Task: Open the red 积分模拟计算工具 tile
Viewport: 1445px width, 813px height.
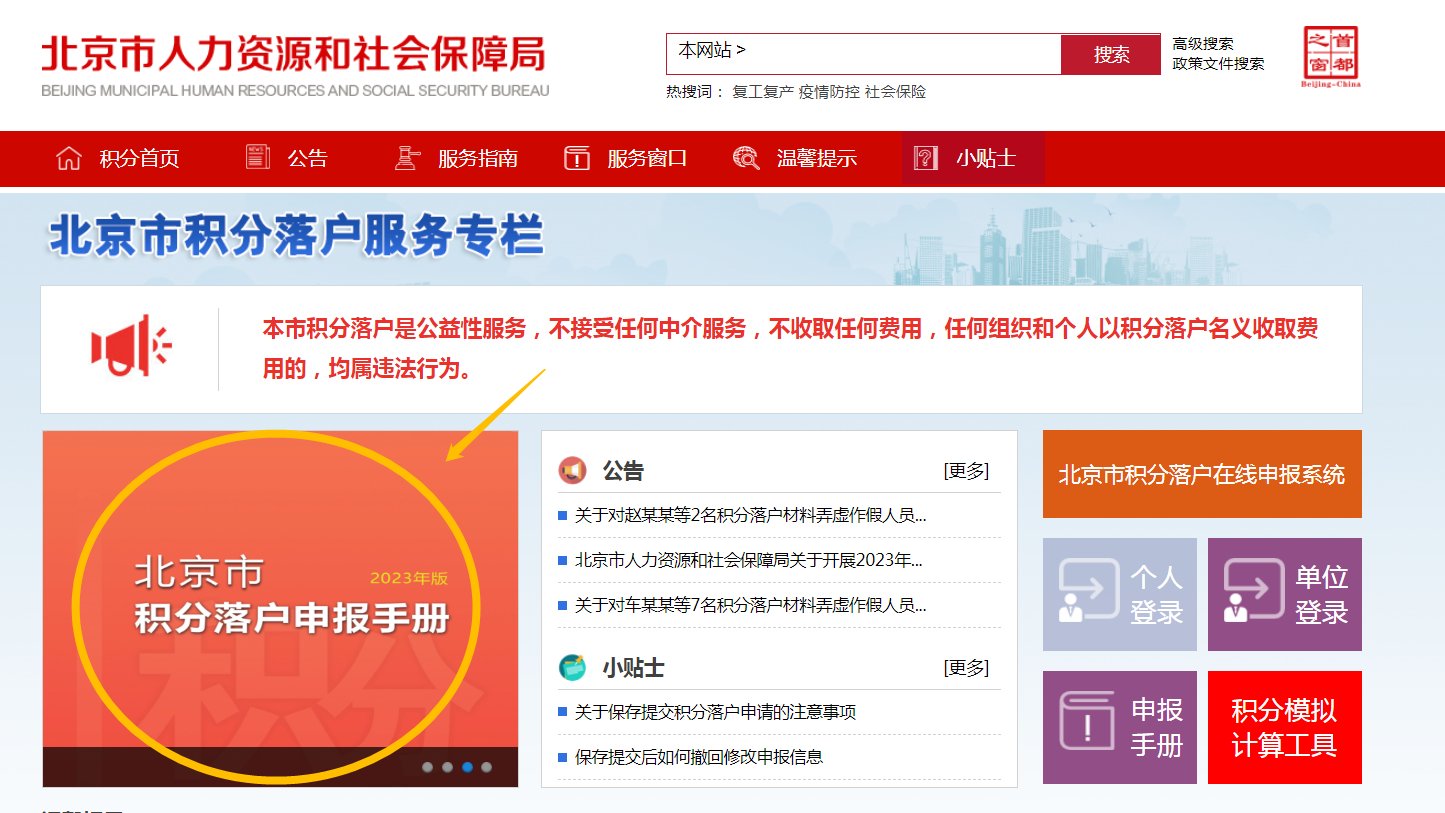Action: tap(1285, 727)
